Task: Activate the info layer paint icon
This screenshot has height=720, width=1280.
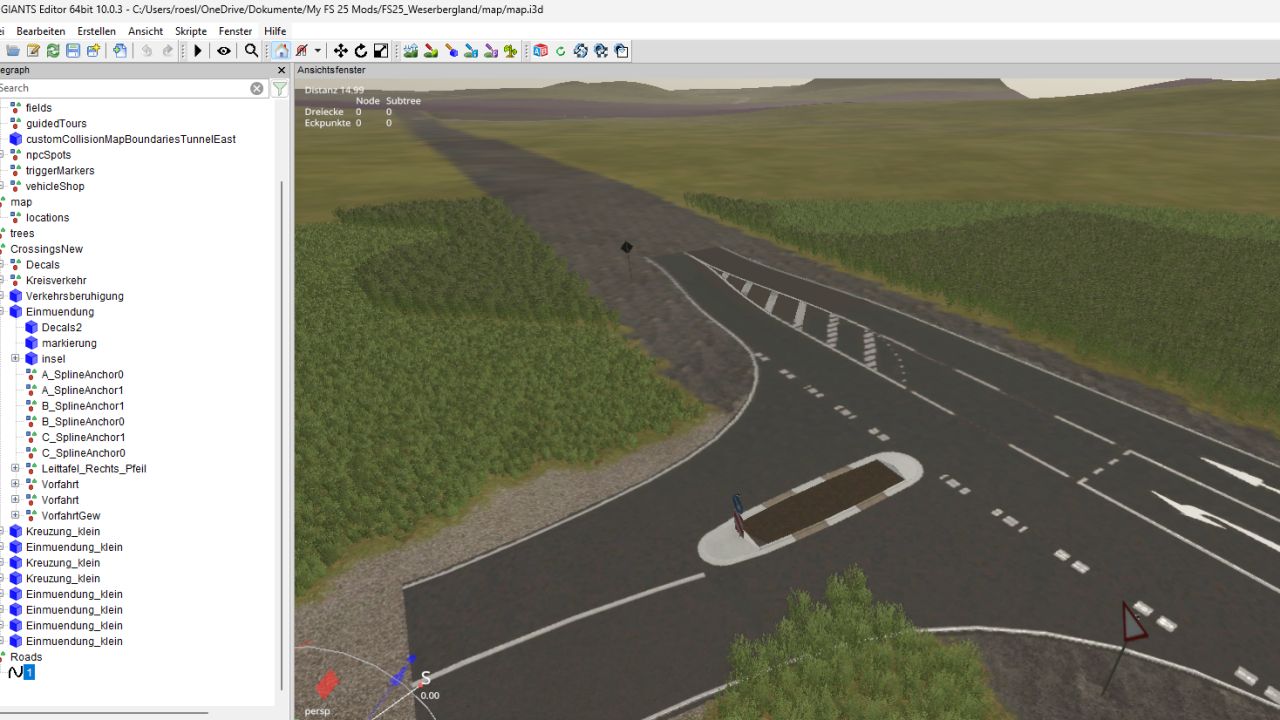Action: click(471, 51)
